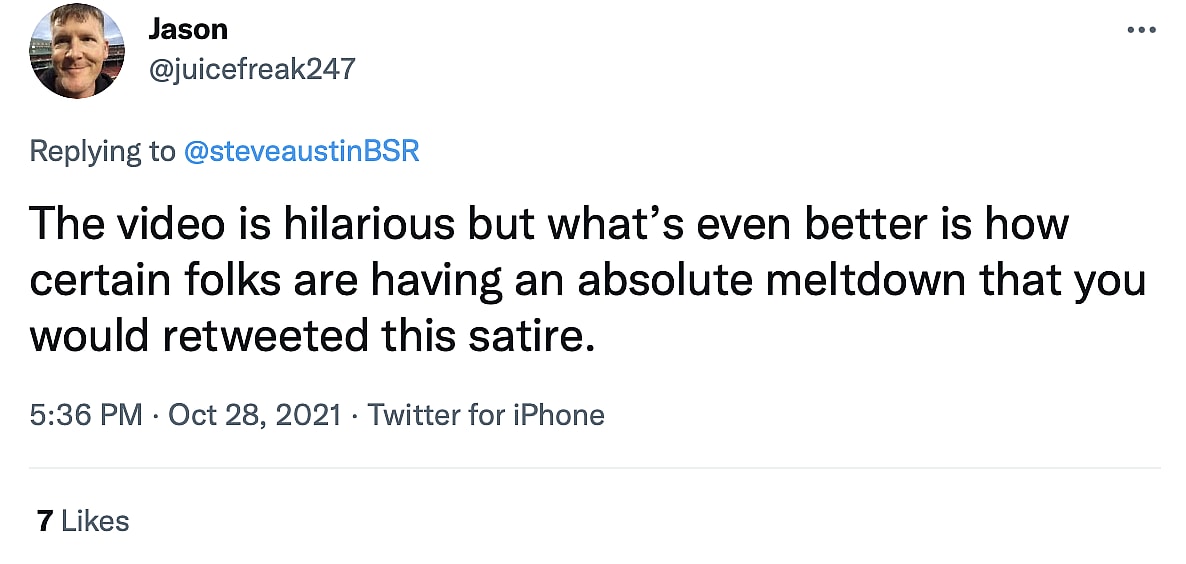Open the Jason display name profile link
1186x564 pixels.
pyautogui.click(x=187, y=29)
